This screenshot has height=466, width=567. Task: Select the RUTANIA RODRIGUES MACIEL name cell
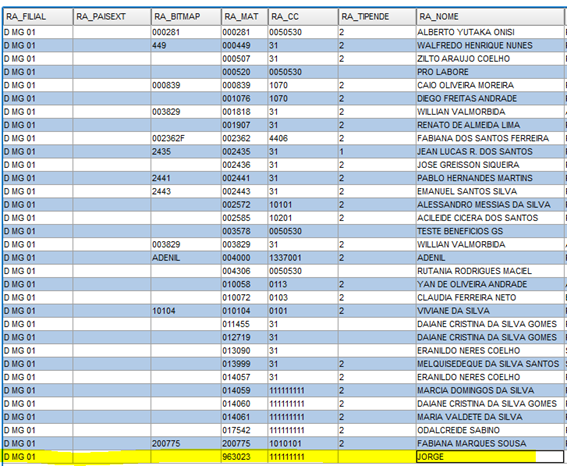click(490, 271)
